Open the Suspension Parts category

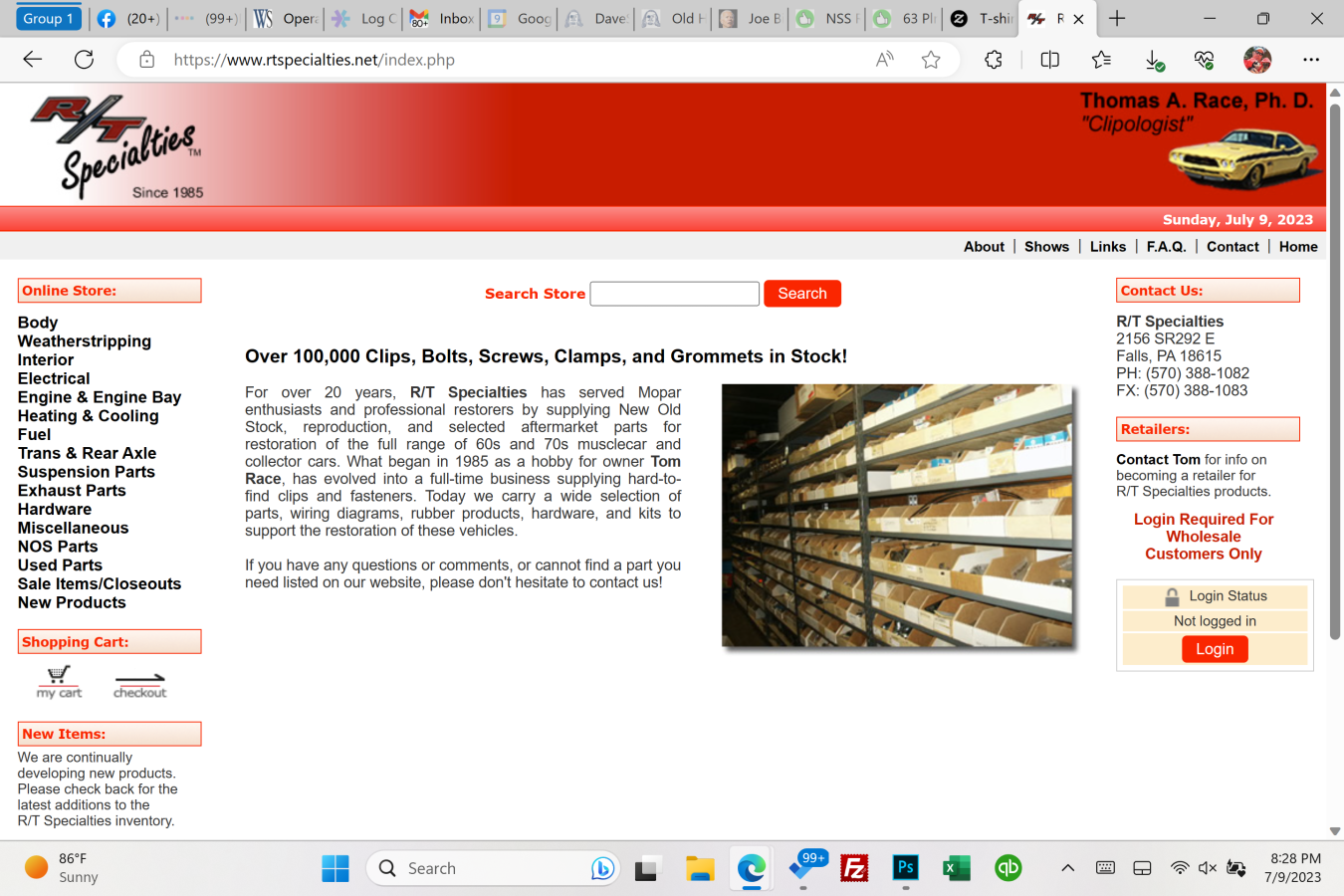point(87,472)
